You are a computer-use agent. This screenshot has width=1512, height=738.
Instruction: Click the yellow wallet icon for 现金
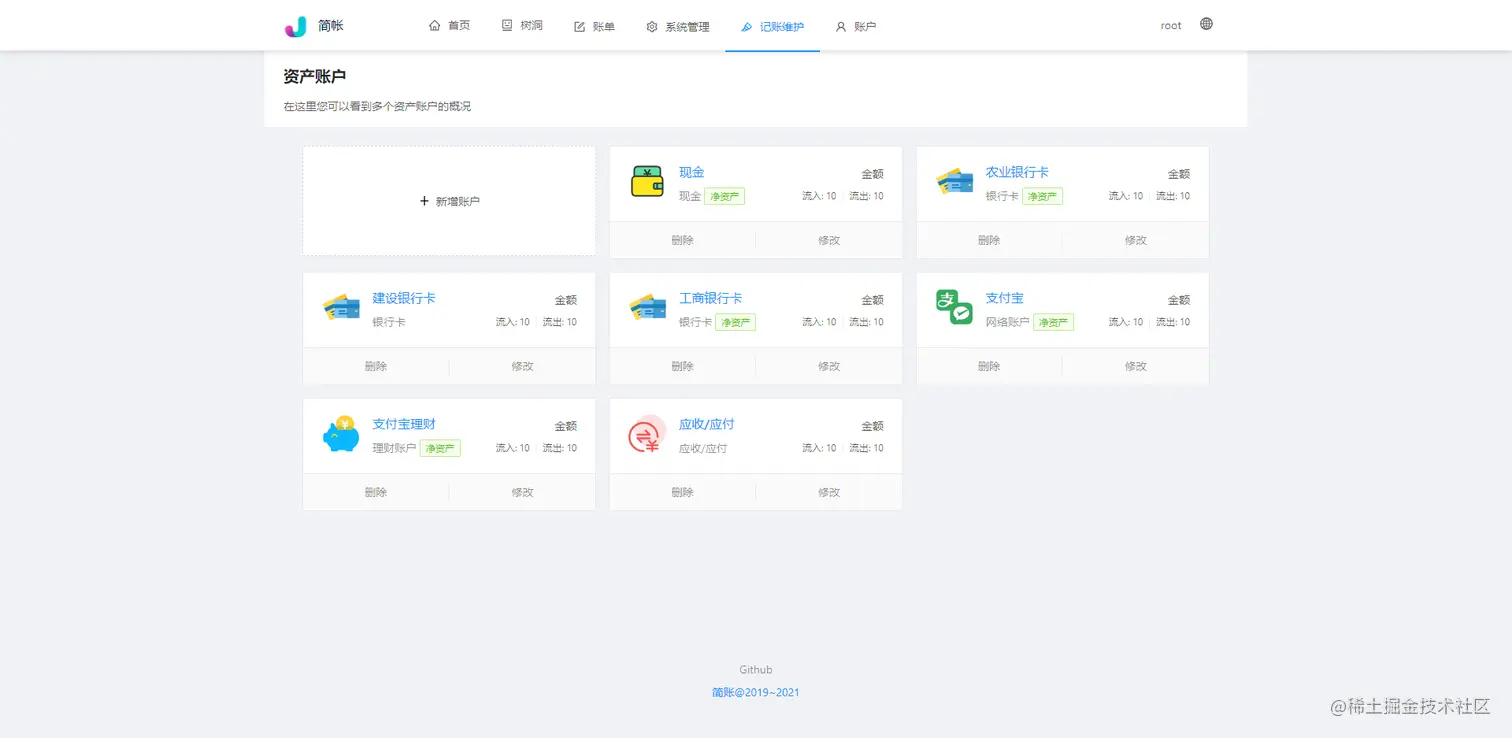(x=647, y=181)
